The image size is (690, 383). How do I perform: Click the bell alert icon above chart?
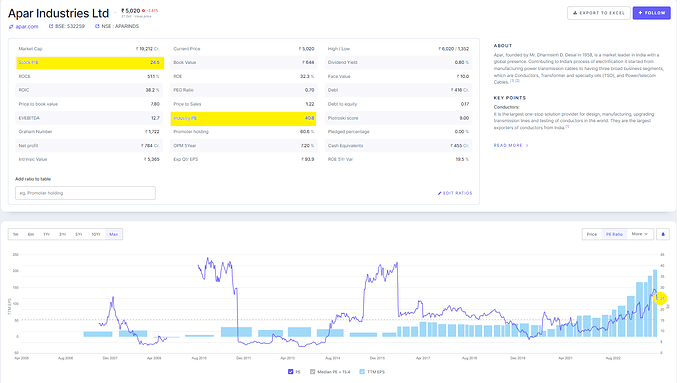tap(663, 234)
